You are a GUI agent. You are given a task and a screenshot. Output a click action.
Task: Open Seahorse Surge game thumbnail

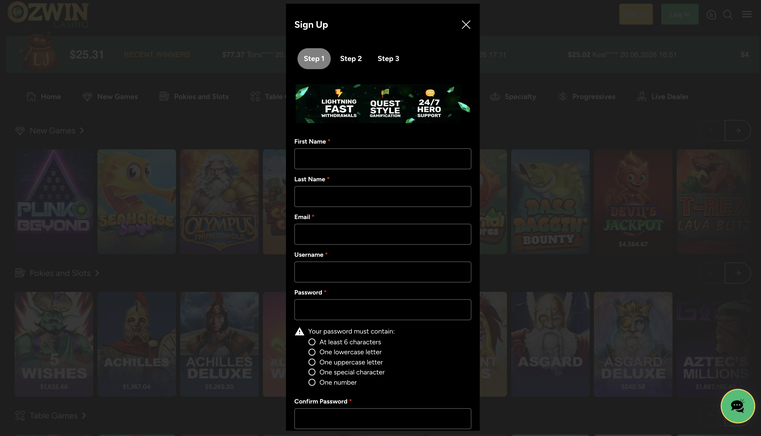(x=136, y=201)
